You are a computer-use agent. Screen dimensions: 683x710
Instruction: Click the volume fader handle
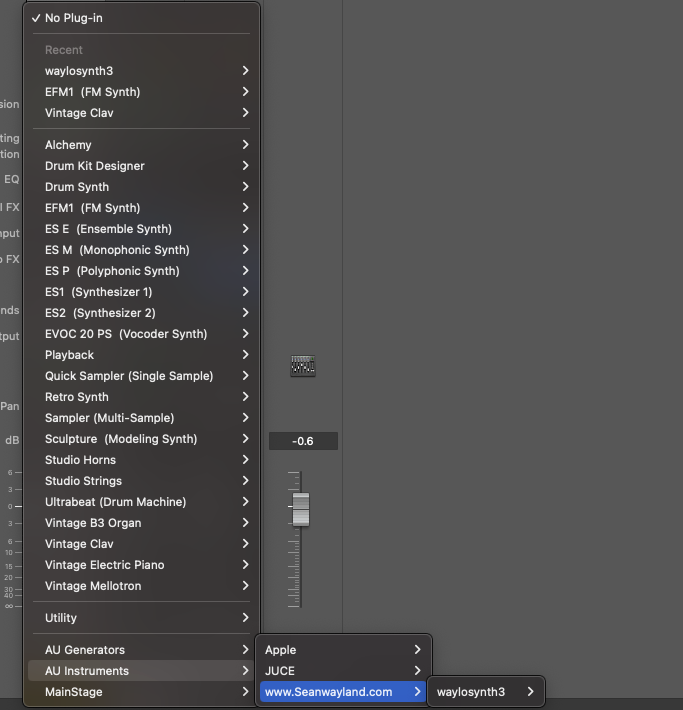(x=301, y=509)
